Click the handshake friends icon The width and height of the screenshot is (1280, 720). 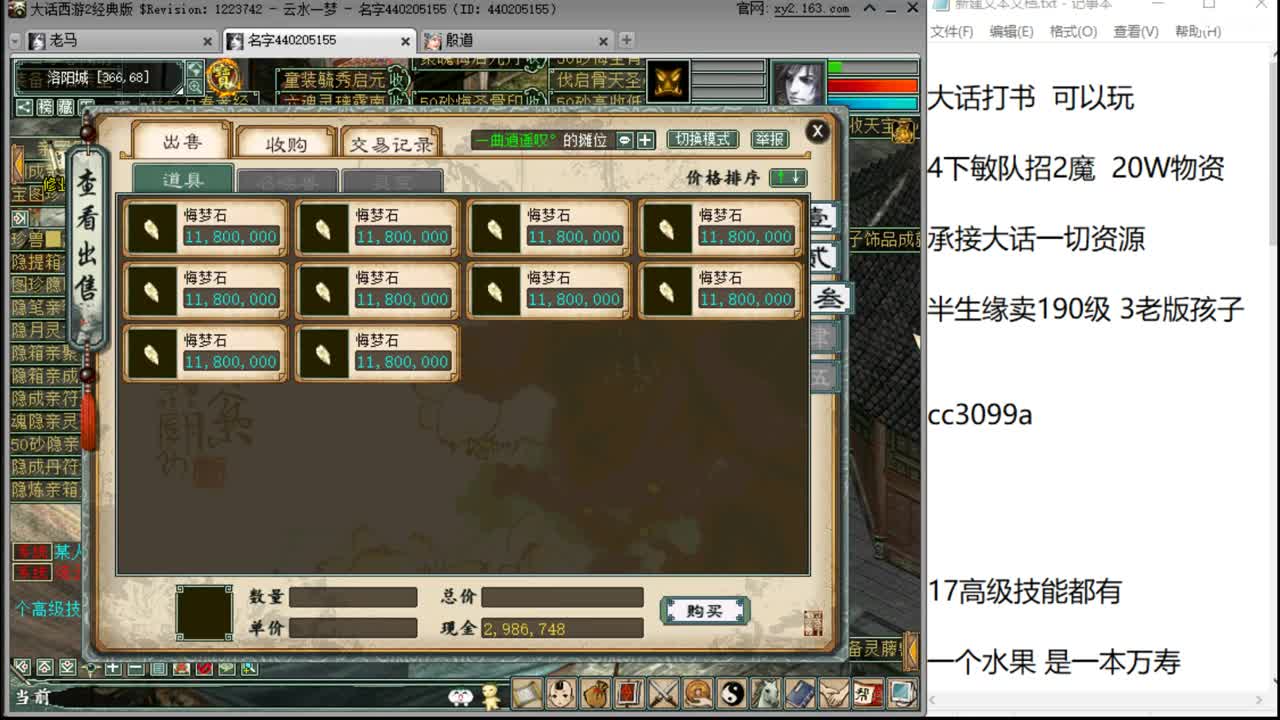834,693
